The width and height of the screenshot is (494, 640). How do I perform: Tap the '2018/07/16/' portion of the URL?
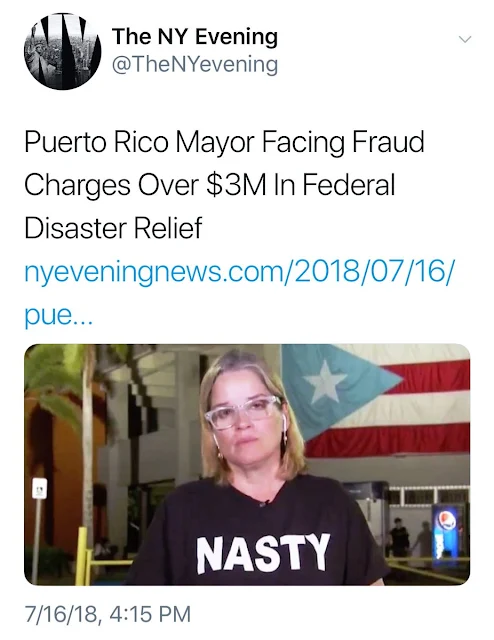click(x=373, y=272)
